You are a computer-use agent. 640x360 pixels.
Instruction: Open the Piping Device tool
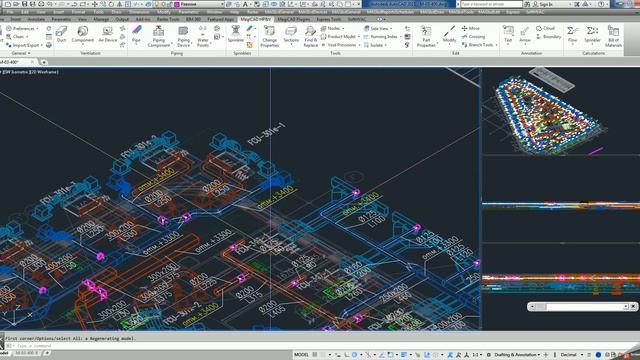tap(184, 36)
